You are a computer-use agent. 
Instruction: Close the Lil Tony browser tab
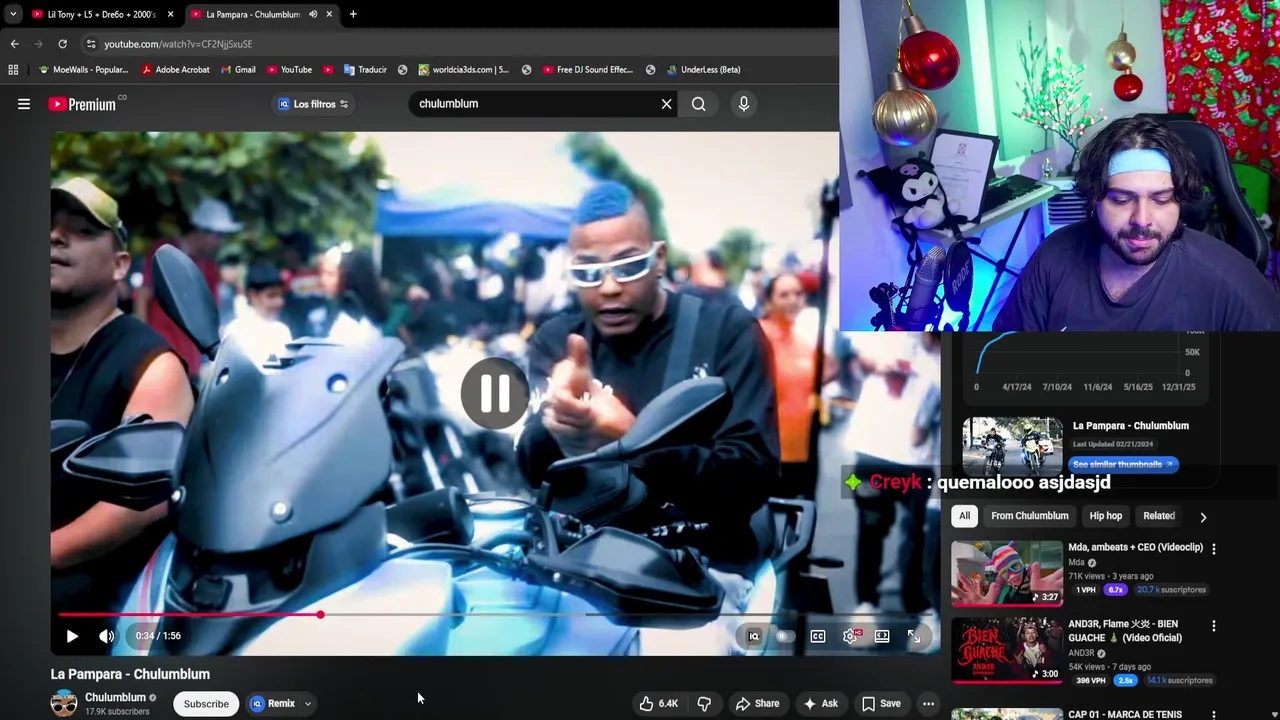pos(170,14)
